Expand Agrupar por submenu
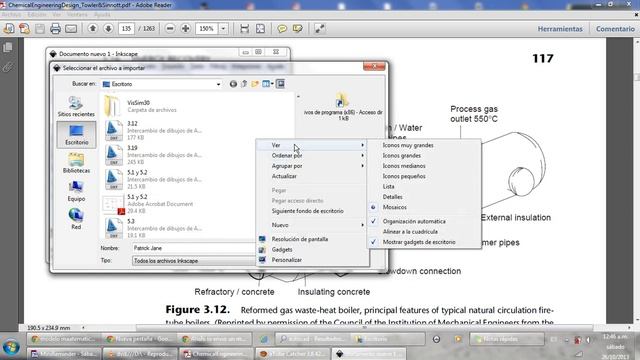640x360 pixels. pyautogui.click(x=313, y=166)
